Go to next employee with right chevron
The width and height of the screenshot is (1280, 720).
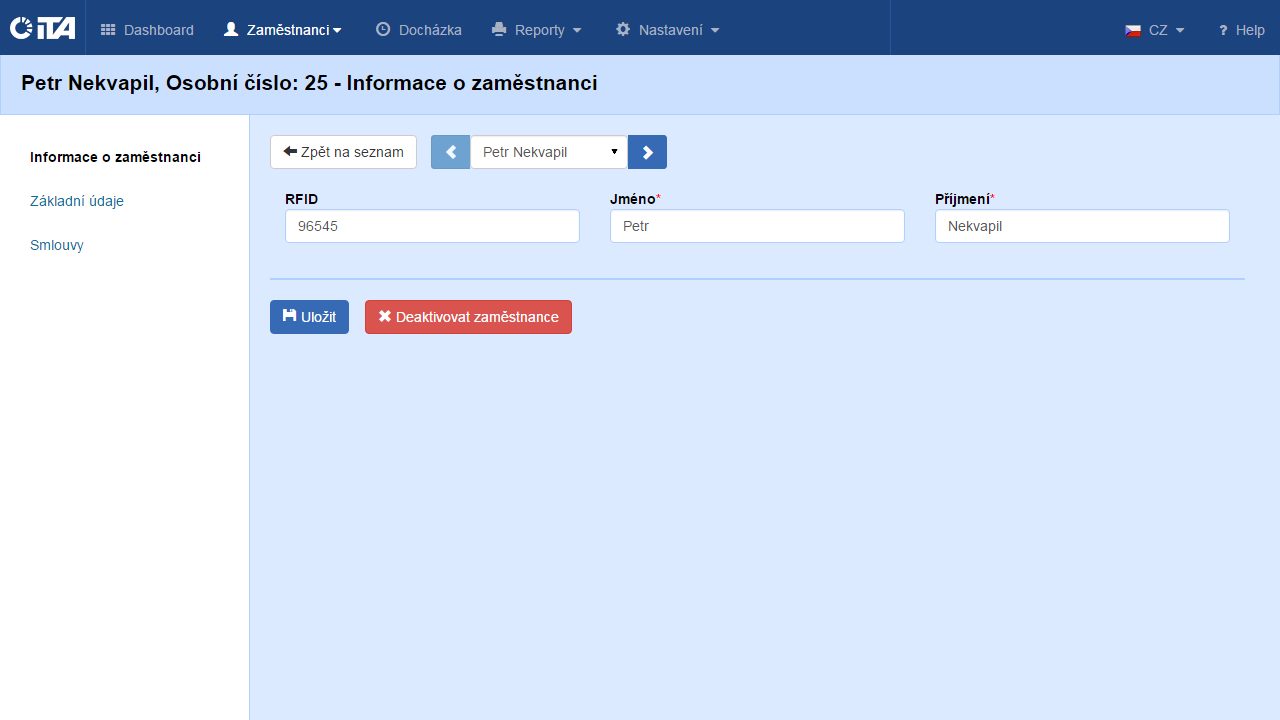click(x=647, y=152)
